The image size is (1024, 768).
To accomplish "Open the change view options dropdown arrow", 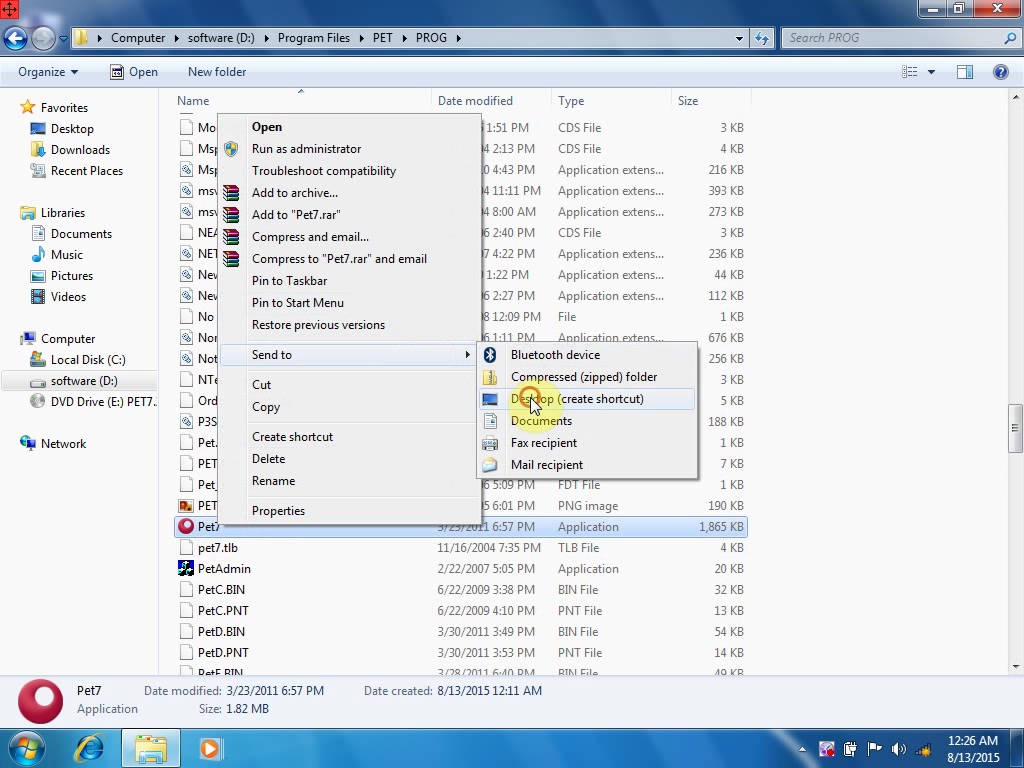I will [x=931, y=72].
